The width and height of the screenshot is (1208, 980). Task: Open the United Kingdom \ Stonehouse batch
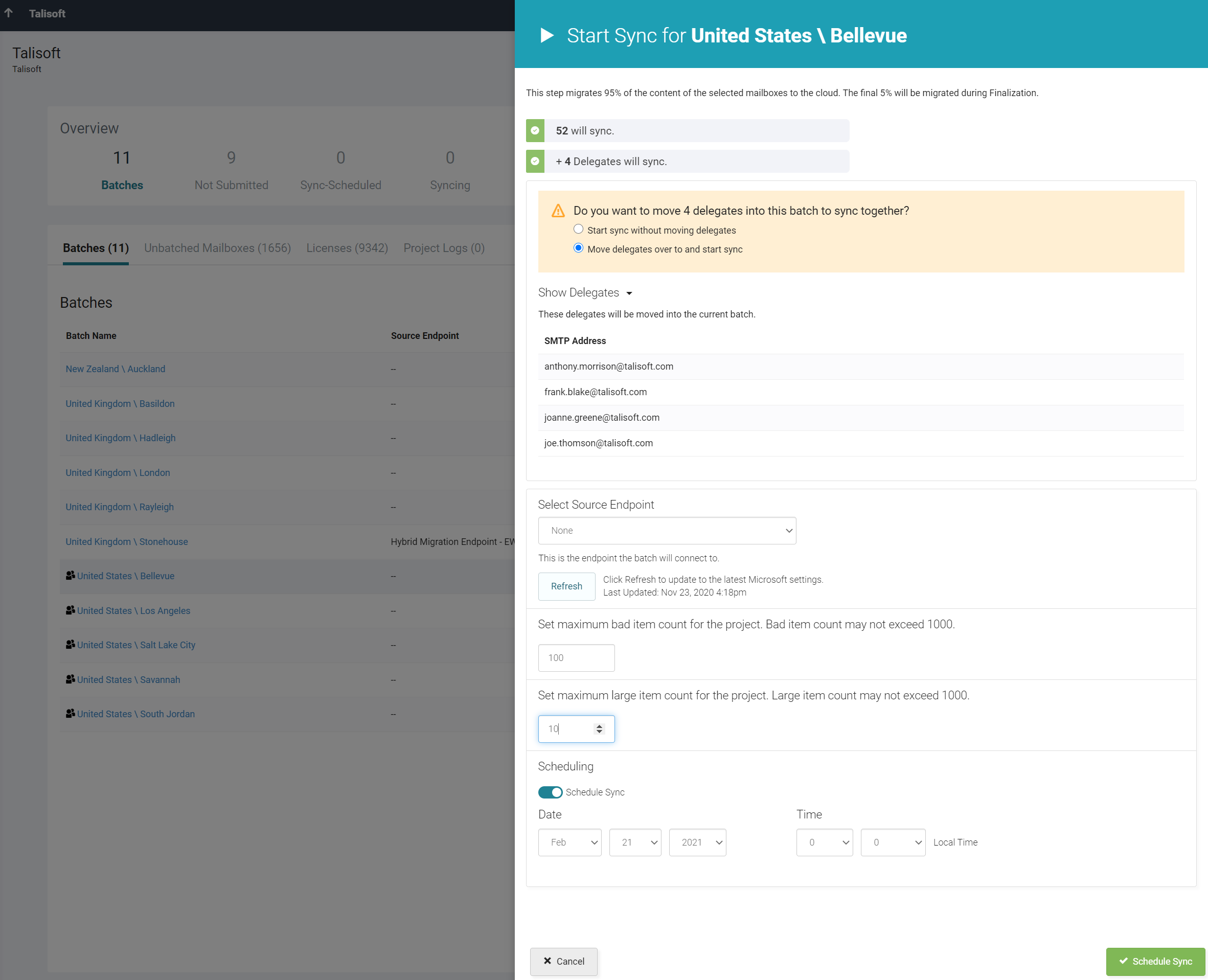point(126,541)
